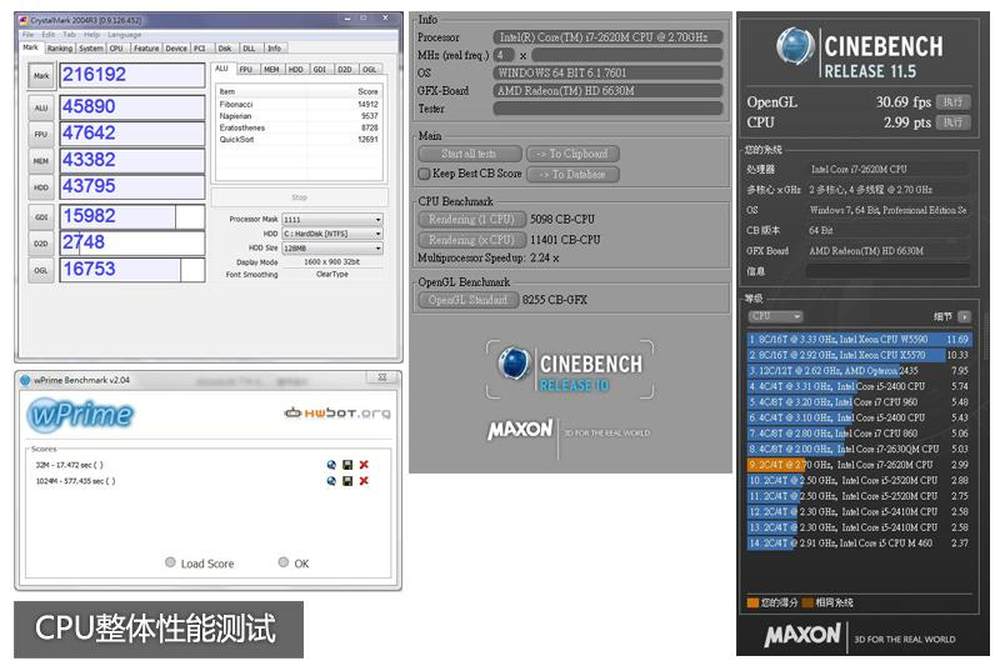
Task: Click the Cinebench Release 10 sphere logo
Action: click(513, 362)
